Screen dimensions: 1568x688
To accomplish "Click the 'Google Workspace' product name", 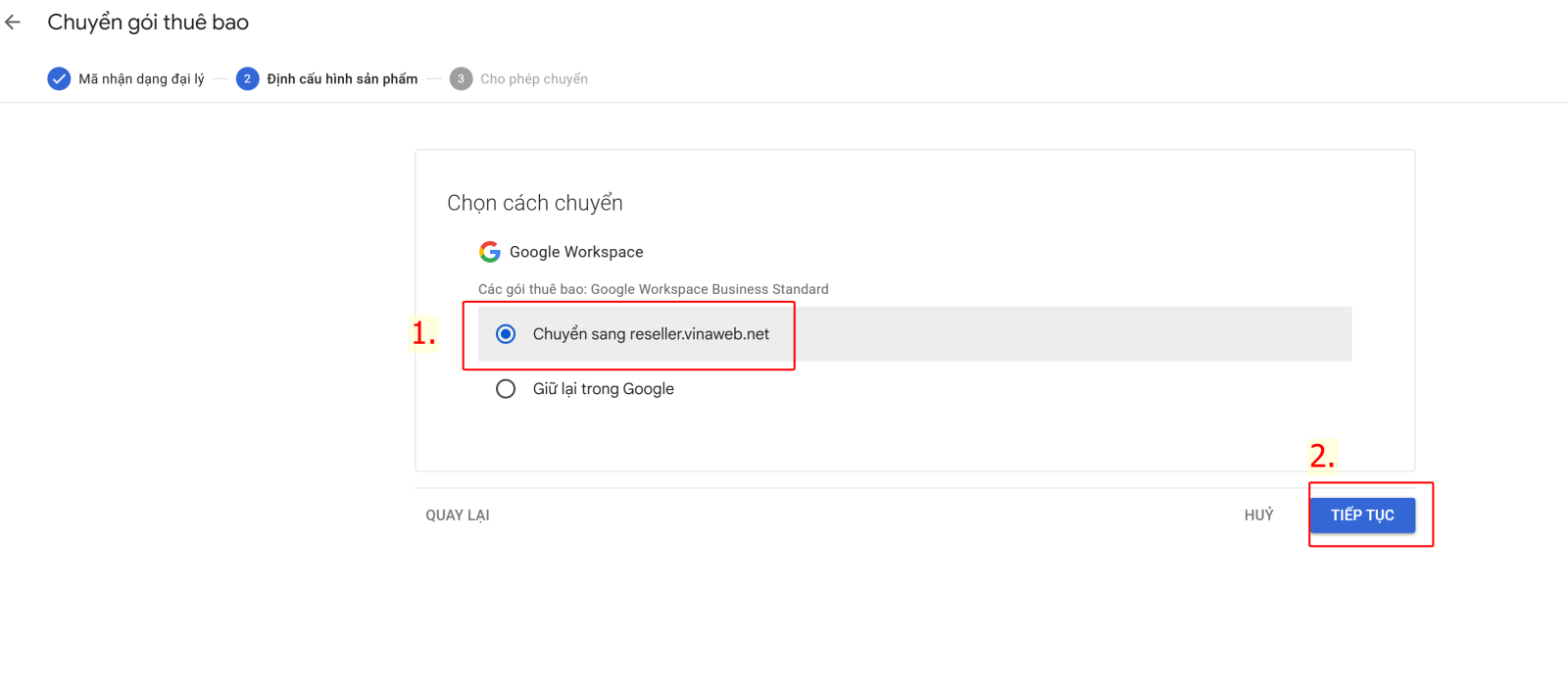I will [x=576, y=252].
